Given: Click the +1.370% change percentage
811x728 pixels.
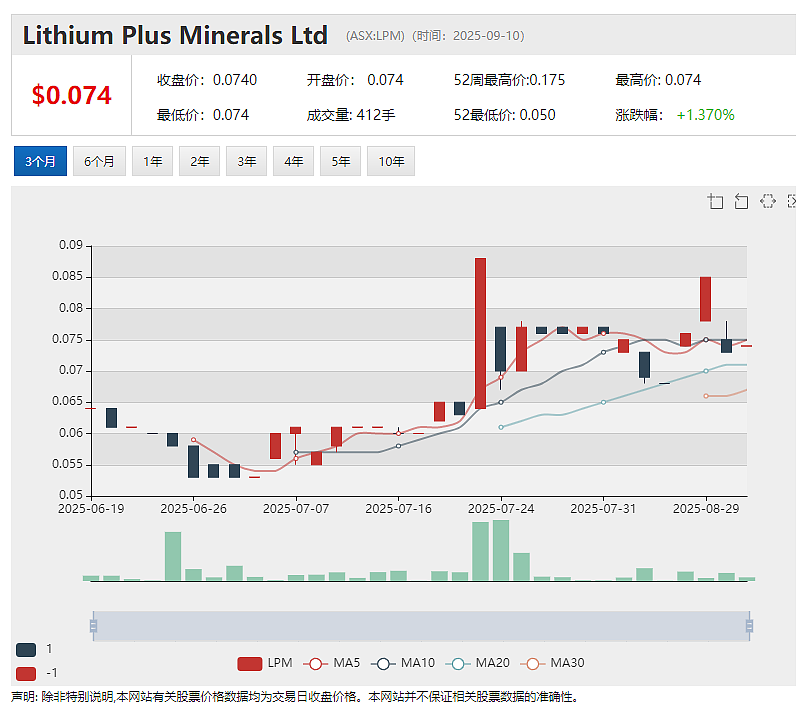Looking at the screenshot, I should pos(705,115).
